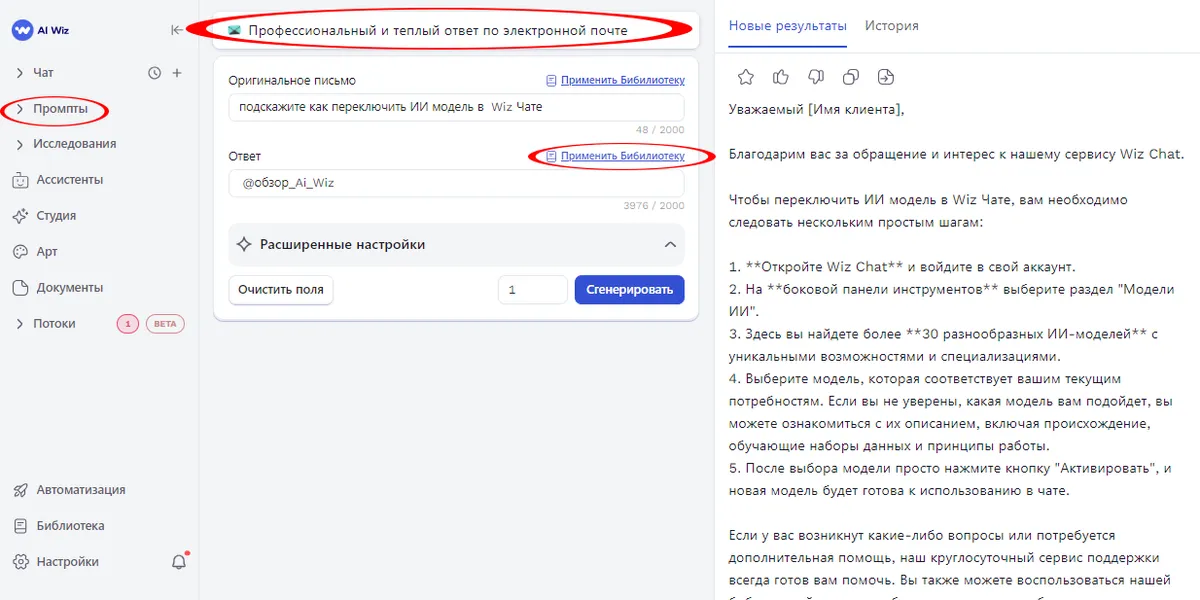1200x600 pixels.
Task: Click the thumbs up icon on result
Action: pyautogui.click(x=781, y=77)
